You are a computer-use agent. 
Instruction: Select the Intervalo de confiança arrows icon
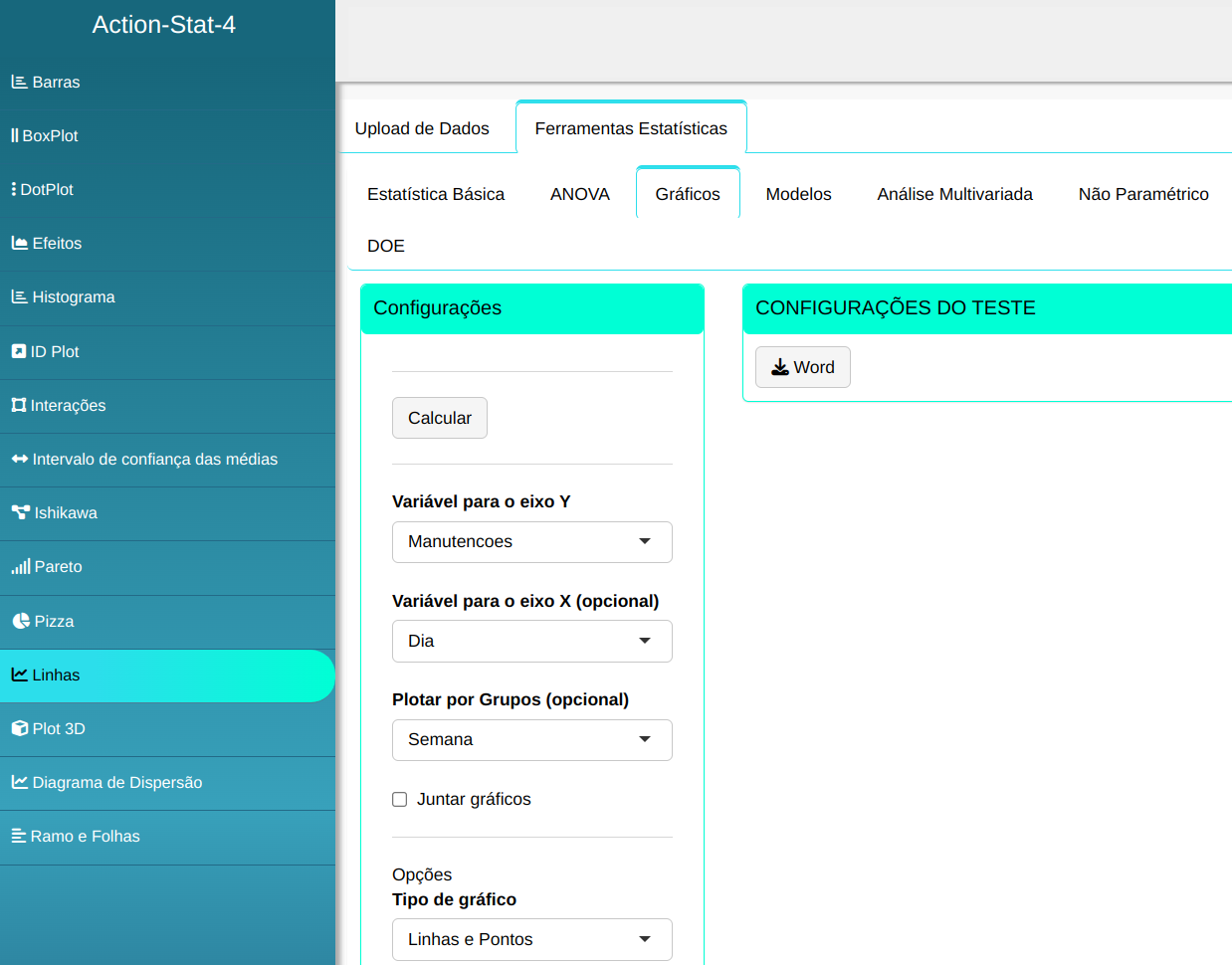pyautogui.click(x=20, y=459)
